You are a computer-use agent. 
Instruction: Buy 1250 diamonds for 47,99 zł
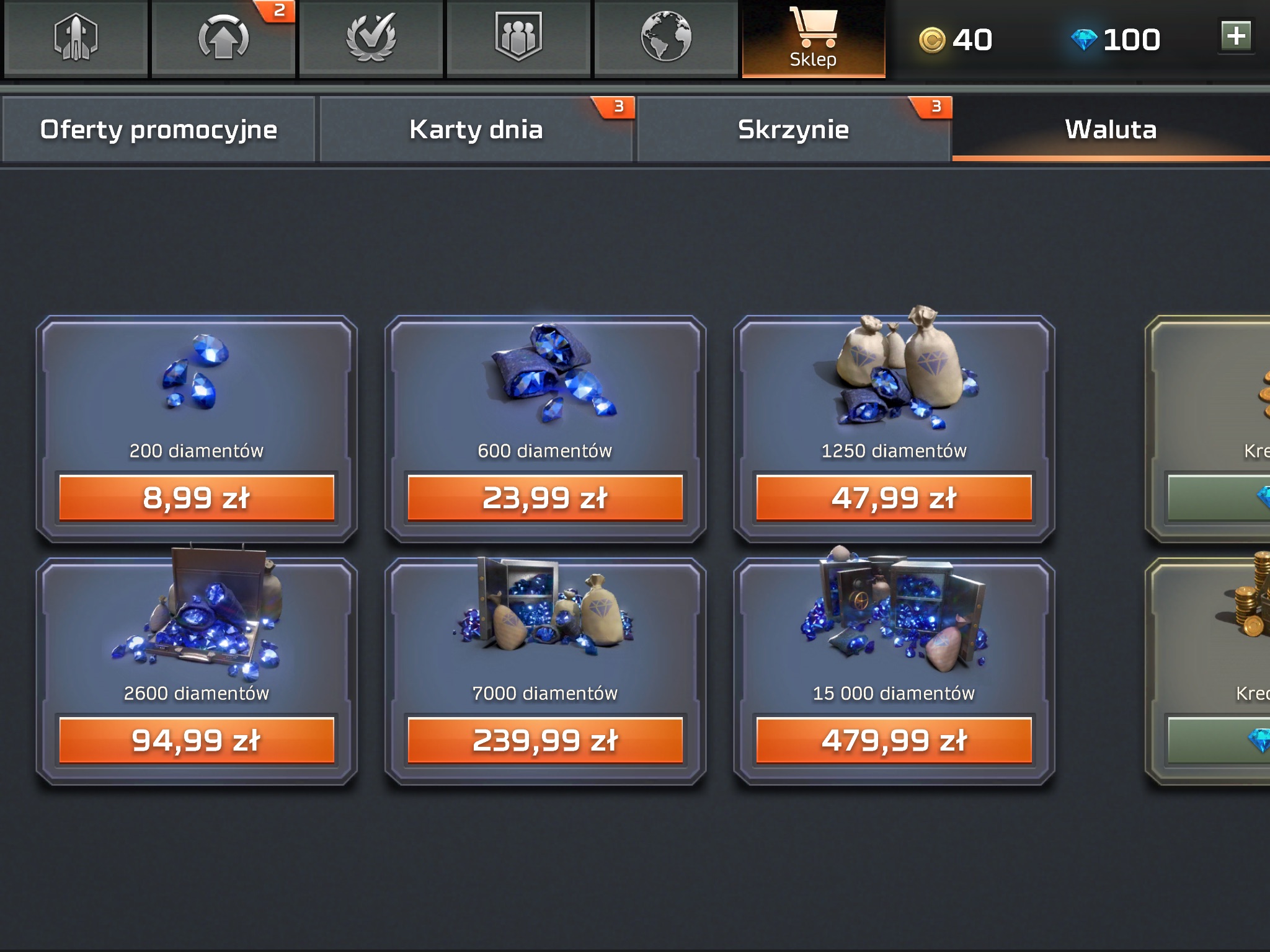[894, 498]
